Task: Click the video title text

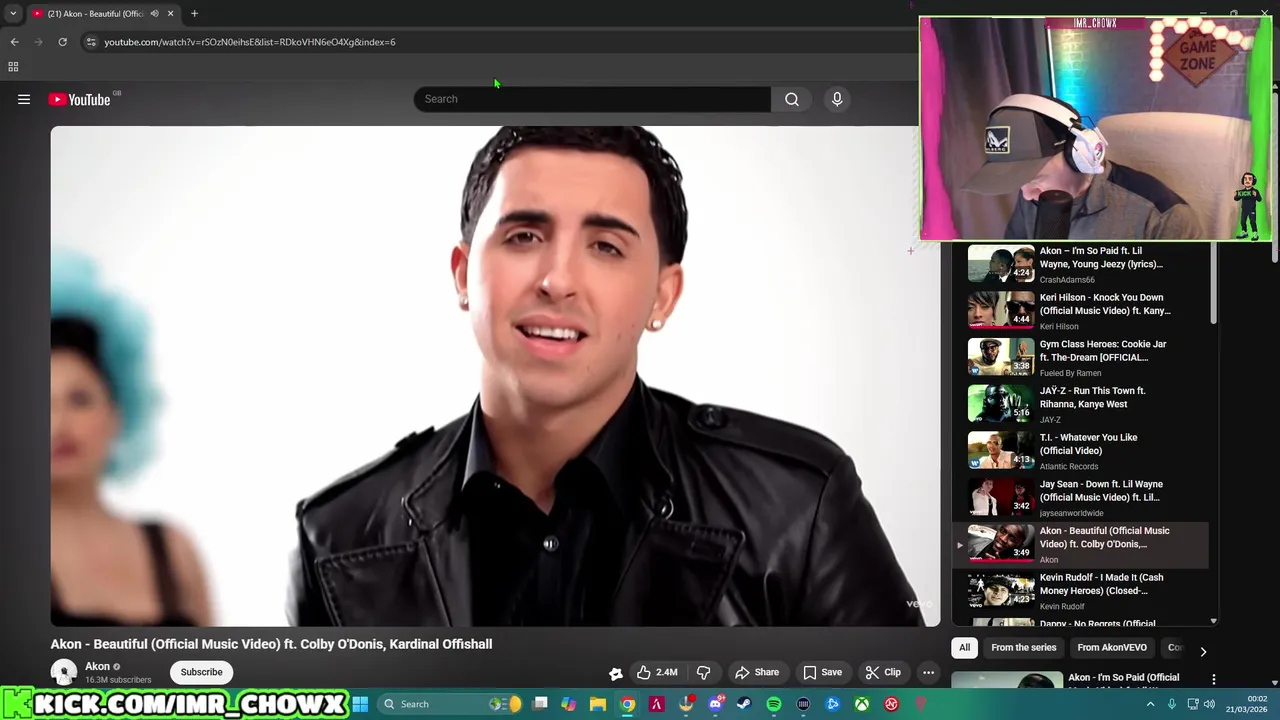Action: click(x=271, y=644)
